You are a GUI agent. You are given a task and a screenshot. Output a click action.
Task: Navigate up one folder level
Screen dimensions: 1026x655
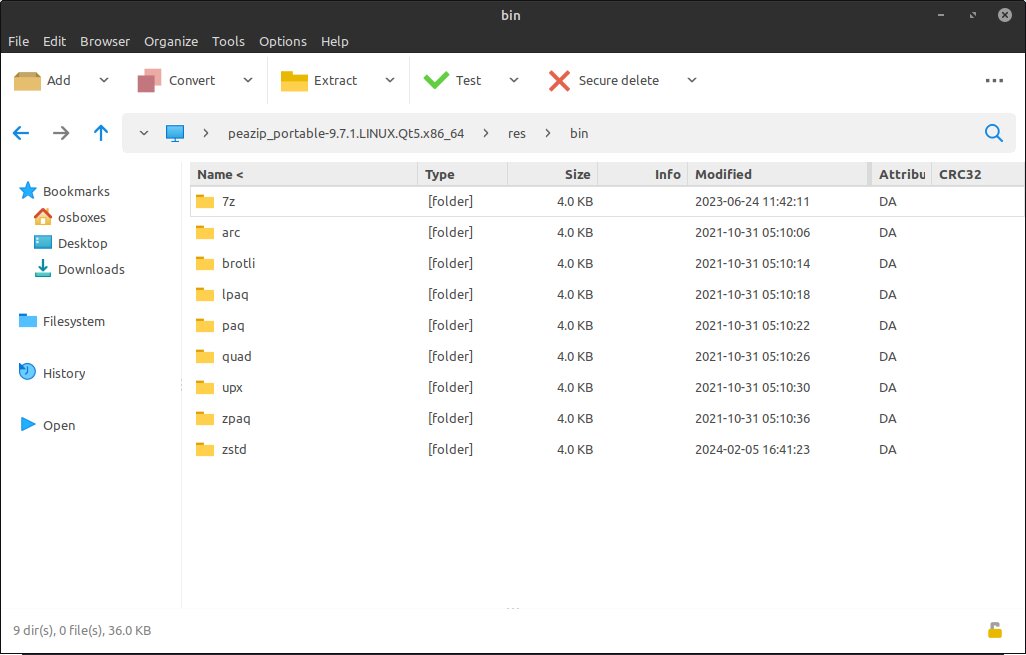pos(101,133)
